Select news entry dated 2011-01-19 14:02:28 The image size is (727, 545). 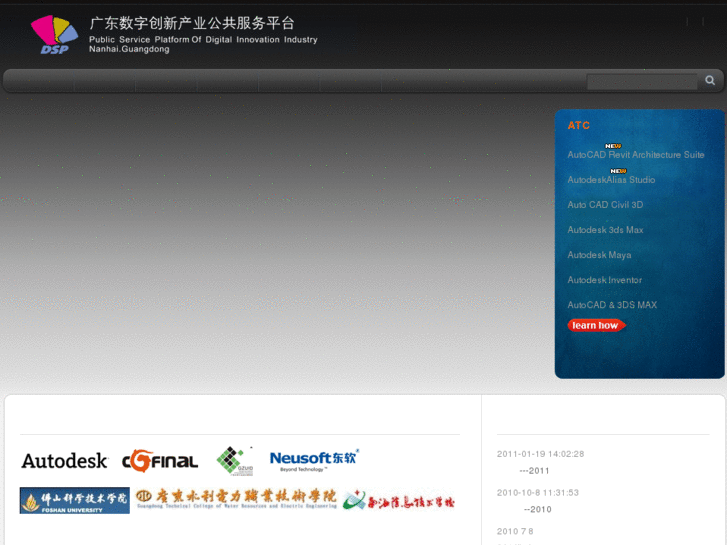click(x=540, y=454)
